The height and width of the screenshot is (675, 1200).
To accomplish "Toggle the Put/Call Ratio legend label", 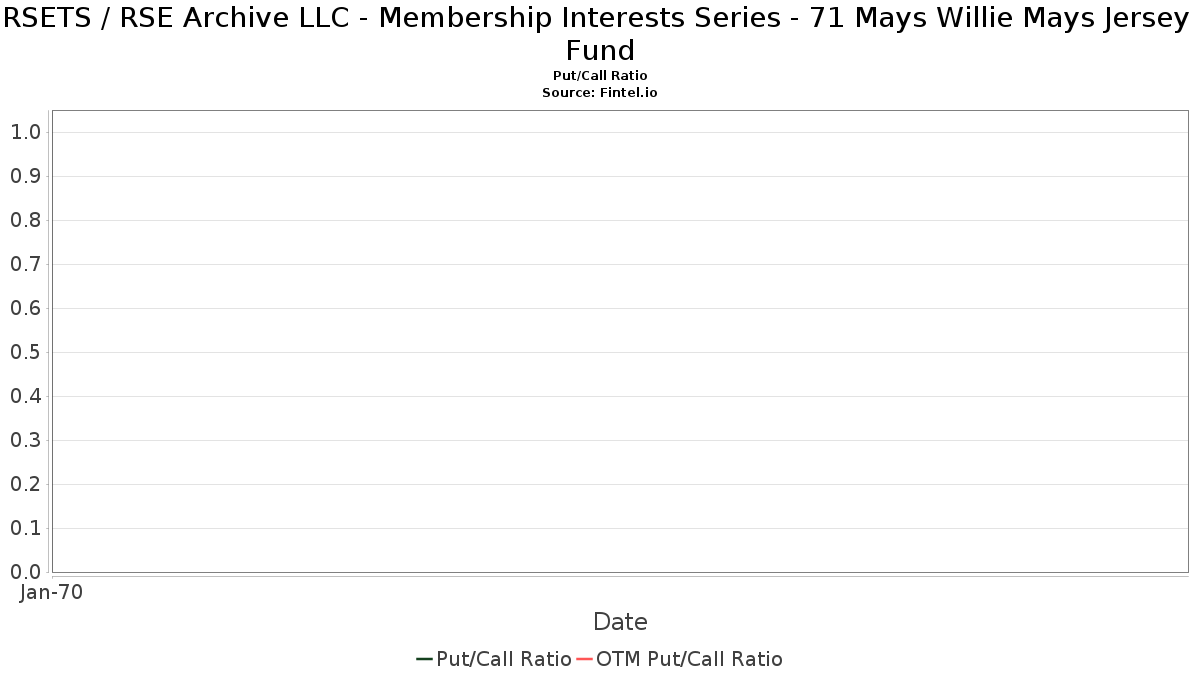I will point(504,659).
